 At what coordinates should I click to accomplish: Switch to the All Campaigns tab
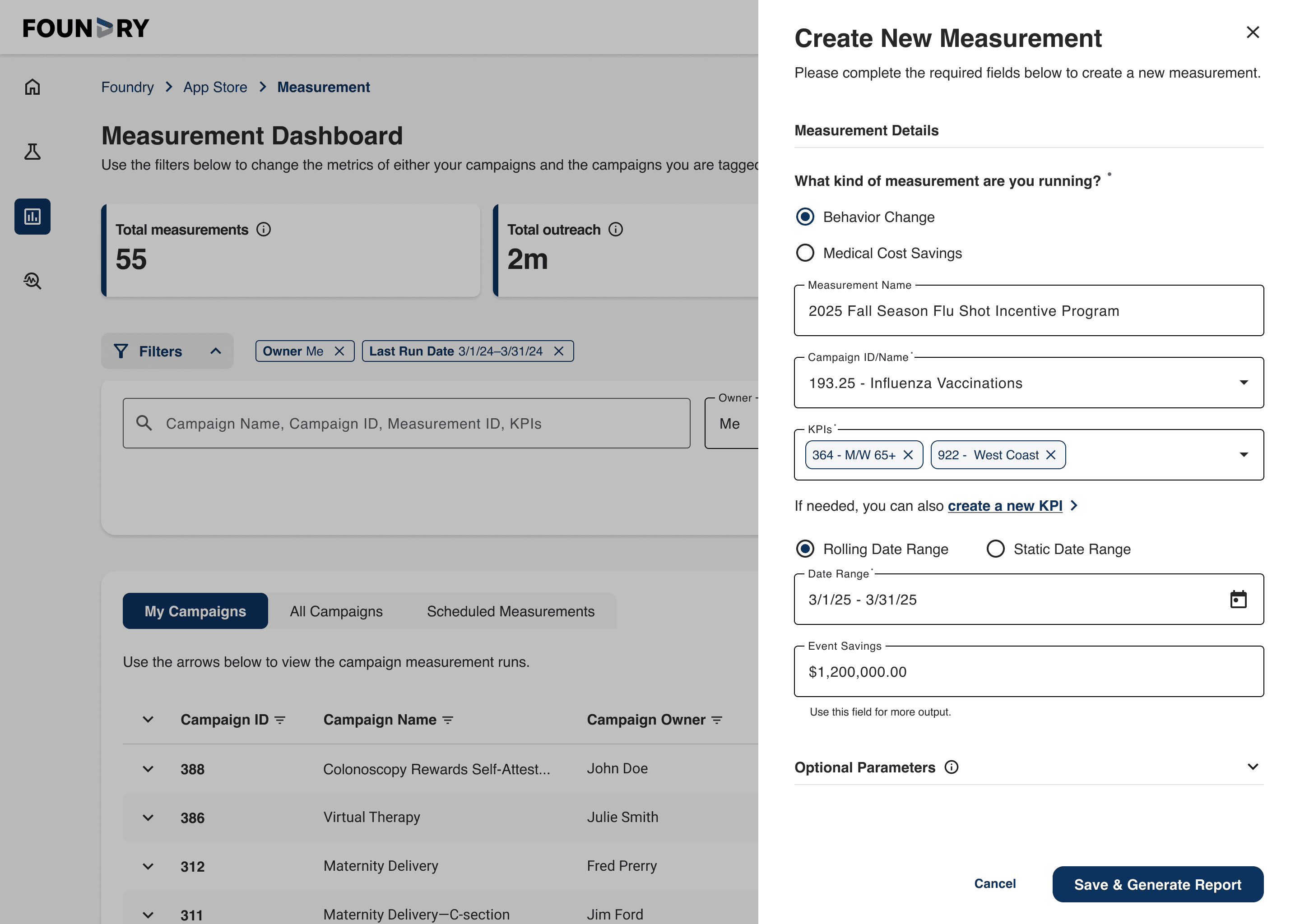(336, 612)
